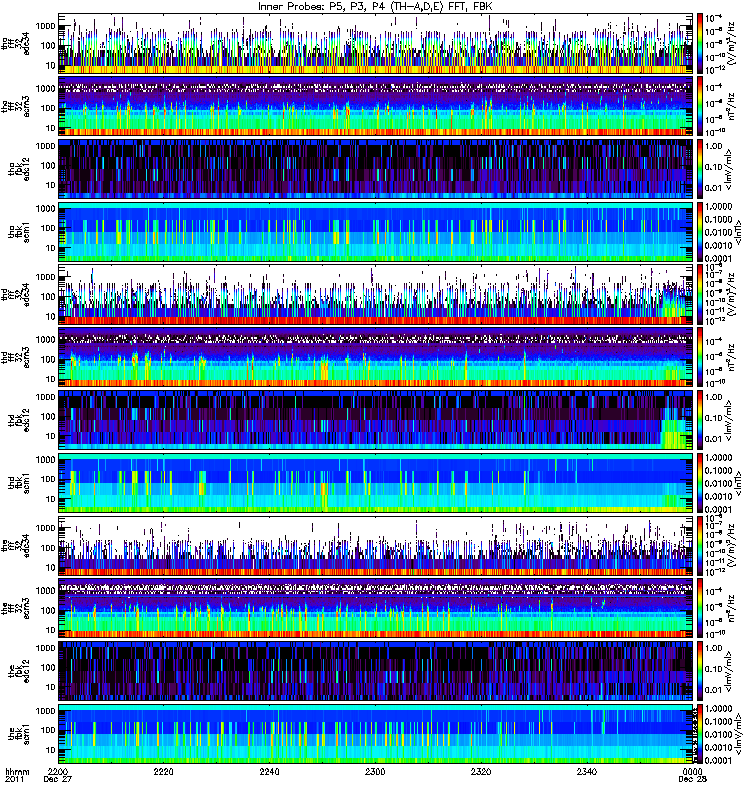Screen dimensions: 750x800
Task: Click the '2200' time axis tick label
Action: [x=58, y=771]
